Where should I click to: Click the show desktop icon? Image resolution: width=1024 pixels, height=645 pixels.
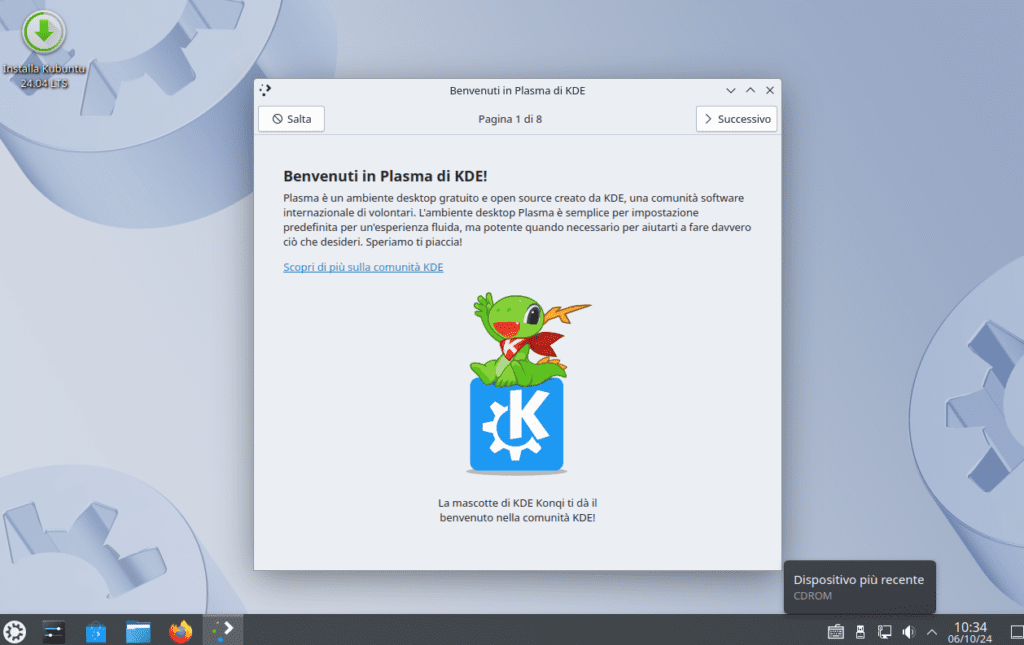1017,632
